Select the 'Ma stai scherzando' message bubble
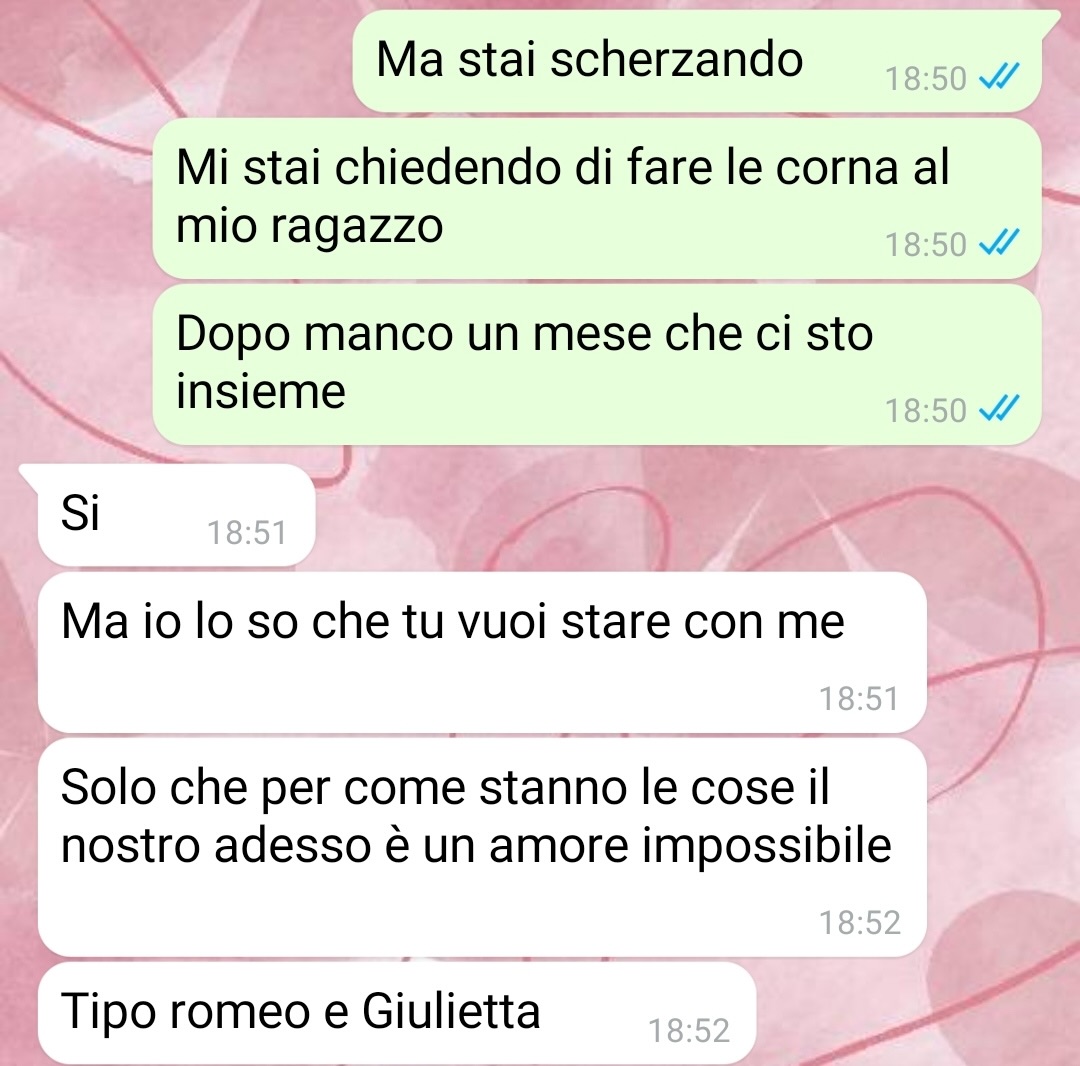This screenshot has width=1080, height=1066. [696, 61]
